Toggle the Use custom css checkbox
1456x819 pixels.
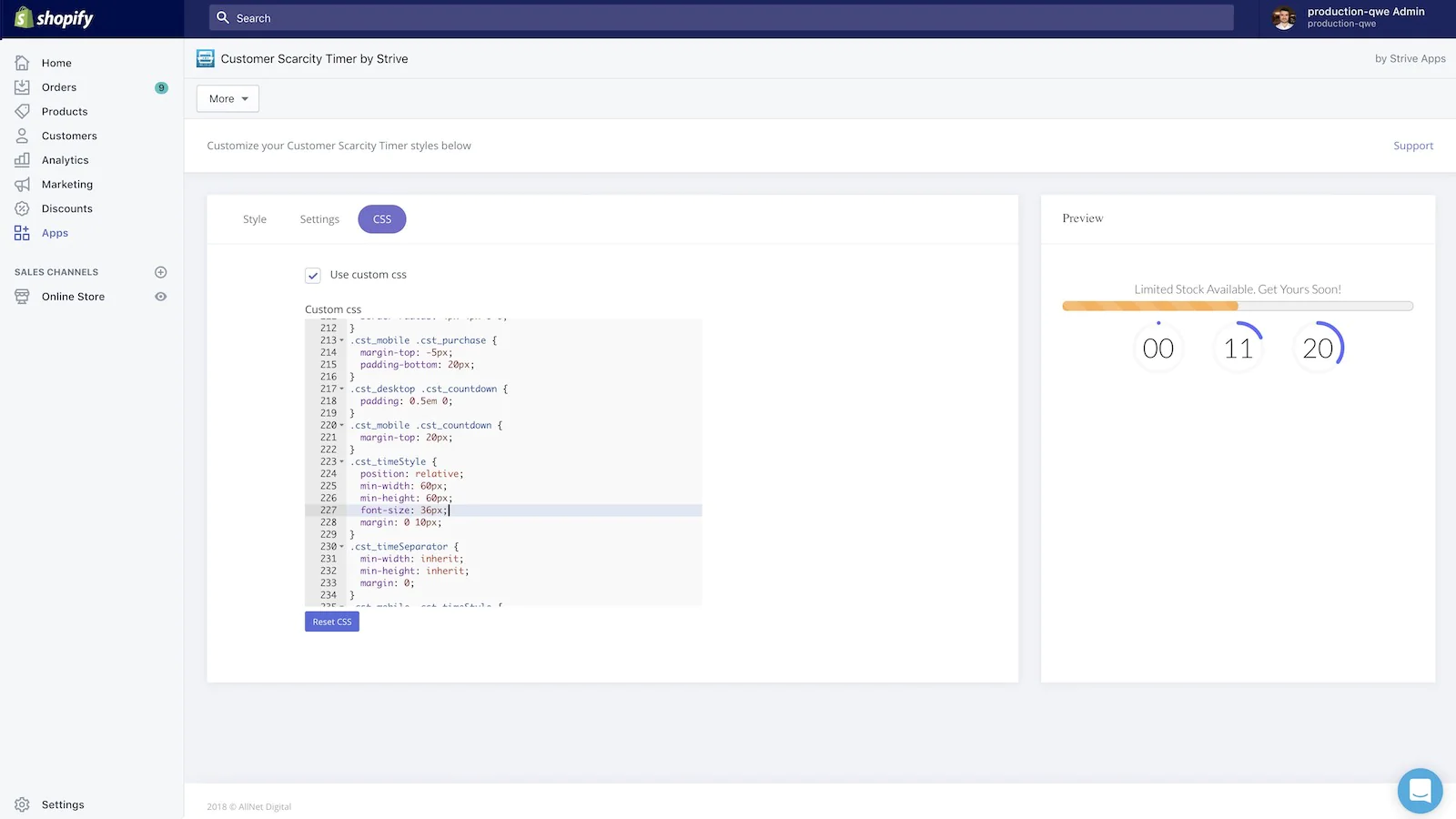(x=313, y=275)
